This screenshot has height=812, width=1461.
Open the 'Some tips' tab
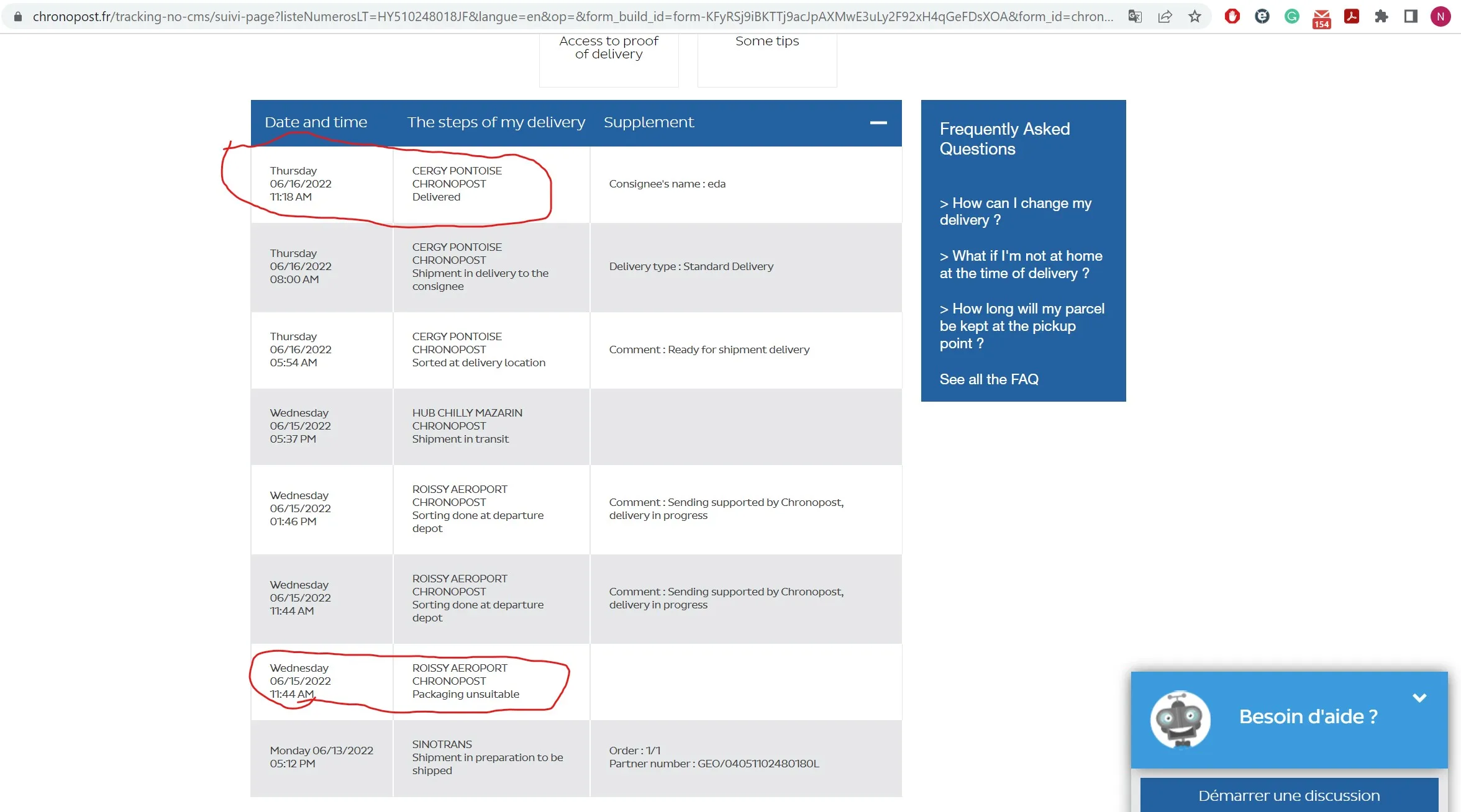point(767,42)
